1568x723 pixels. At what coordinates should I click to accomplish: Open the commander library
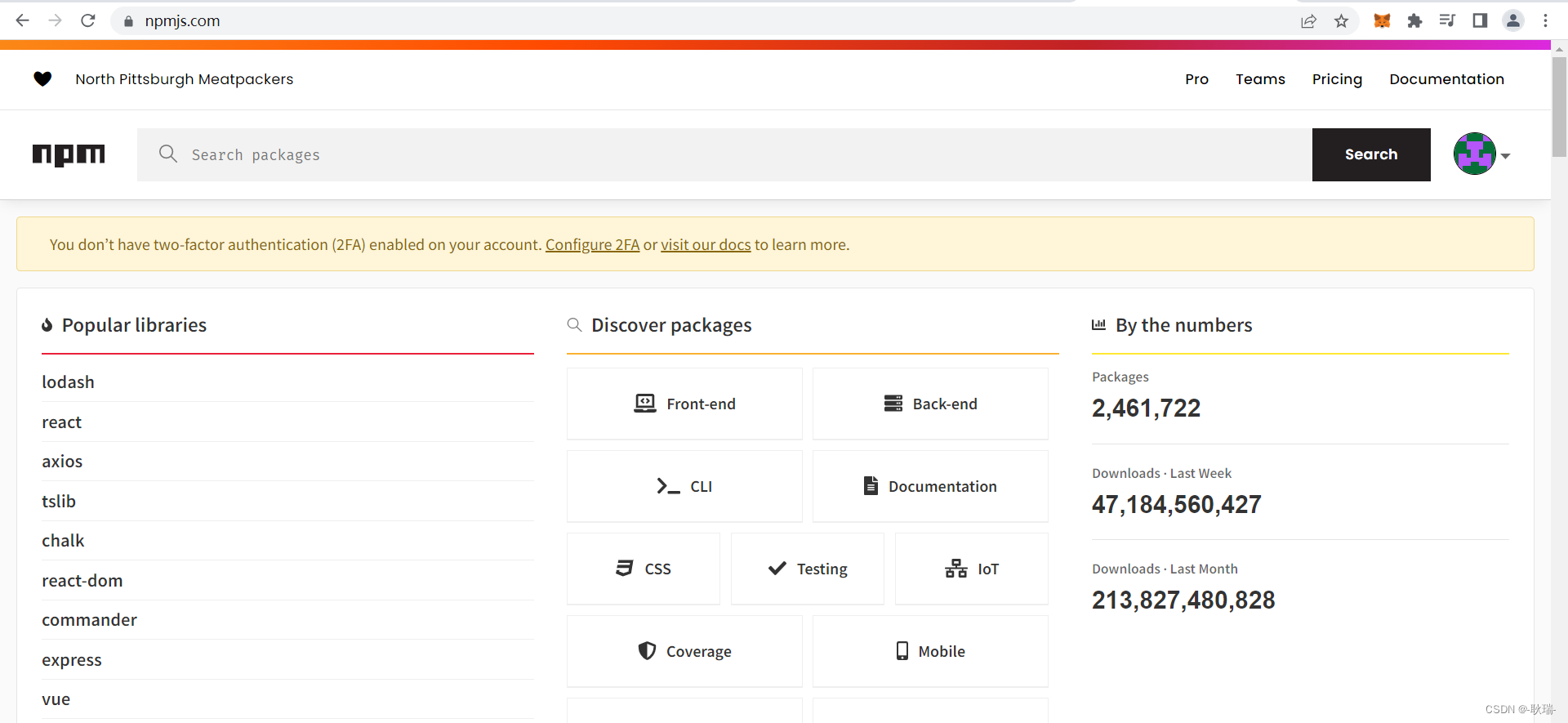pos(89,620)
